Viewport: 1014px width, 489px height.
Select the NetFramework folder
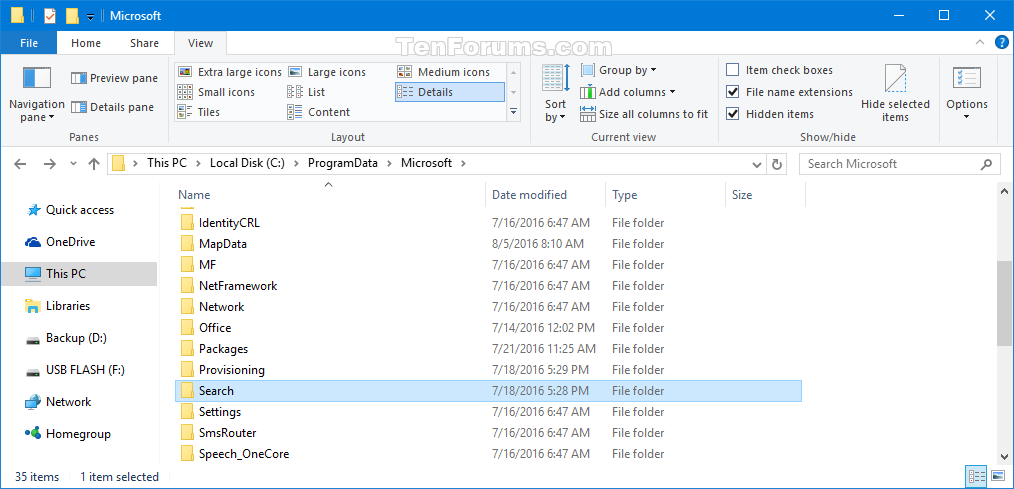coord(488,286)
